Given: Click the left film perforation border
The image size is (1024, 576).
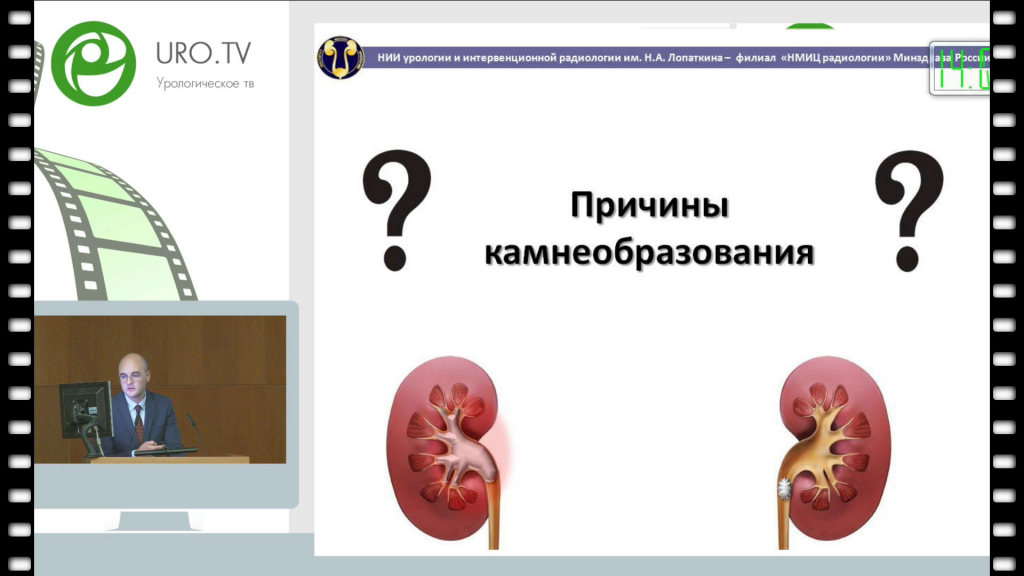Looking at the screenshot, I should point(18,288).
